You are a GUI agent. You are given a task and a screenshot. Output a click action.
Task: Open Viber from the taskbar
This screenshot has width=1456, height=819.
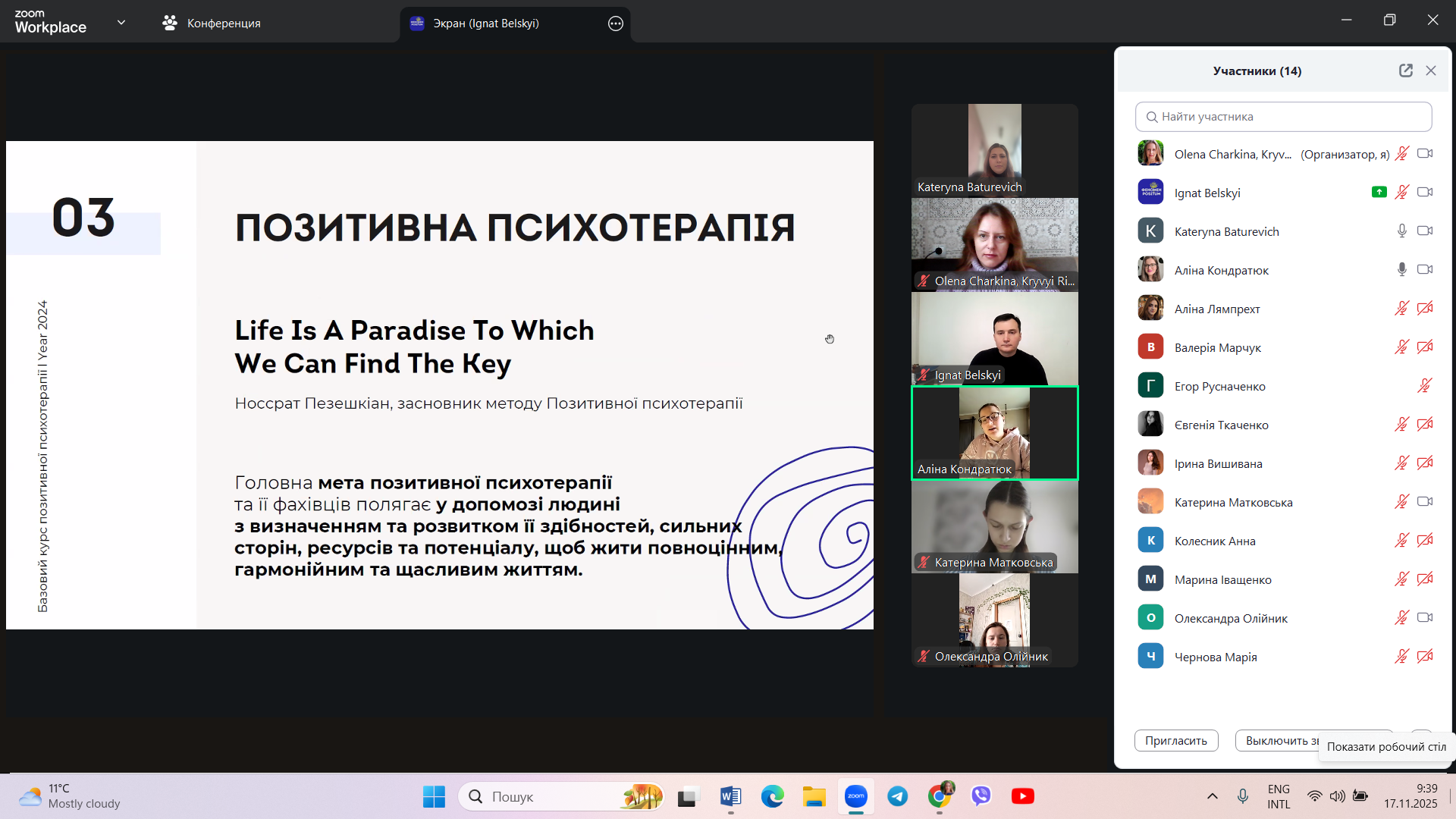(981, 796)
